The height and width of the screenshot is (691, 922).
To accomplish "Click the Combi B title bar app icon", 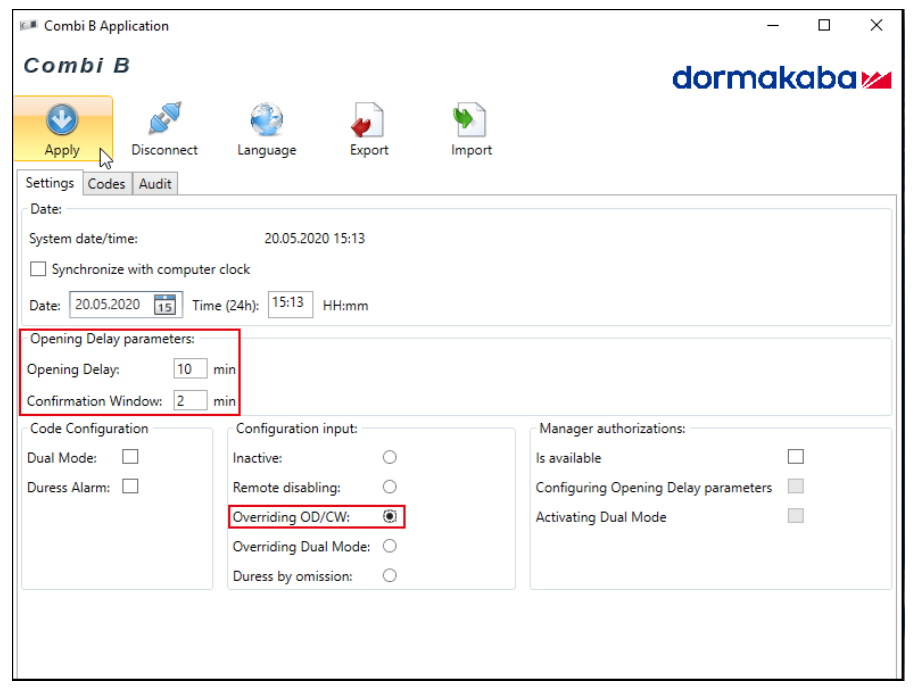I will tap(29, 26).
